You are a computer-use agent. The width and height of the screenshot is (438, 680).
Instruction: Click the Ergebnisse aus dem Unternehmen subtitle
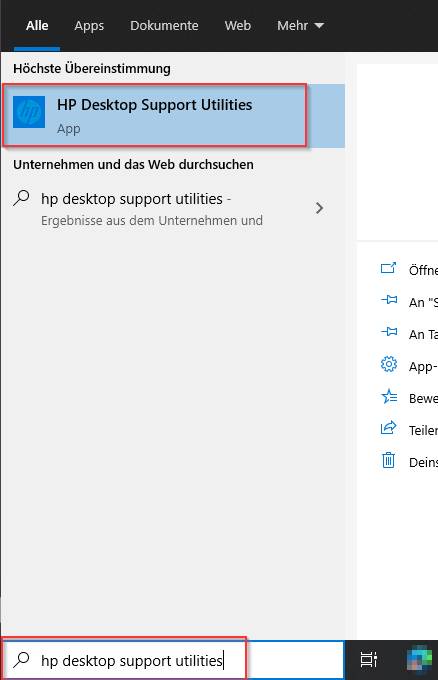(x=152, y=221)
